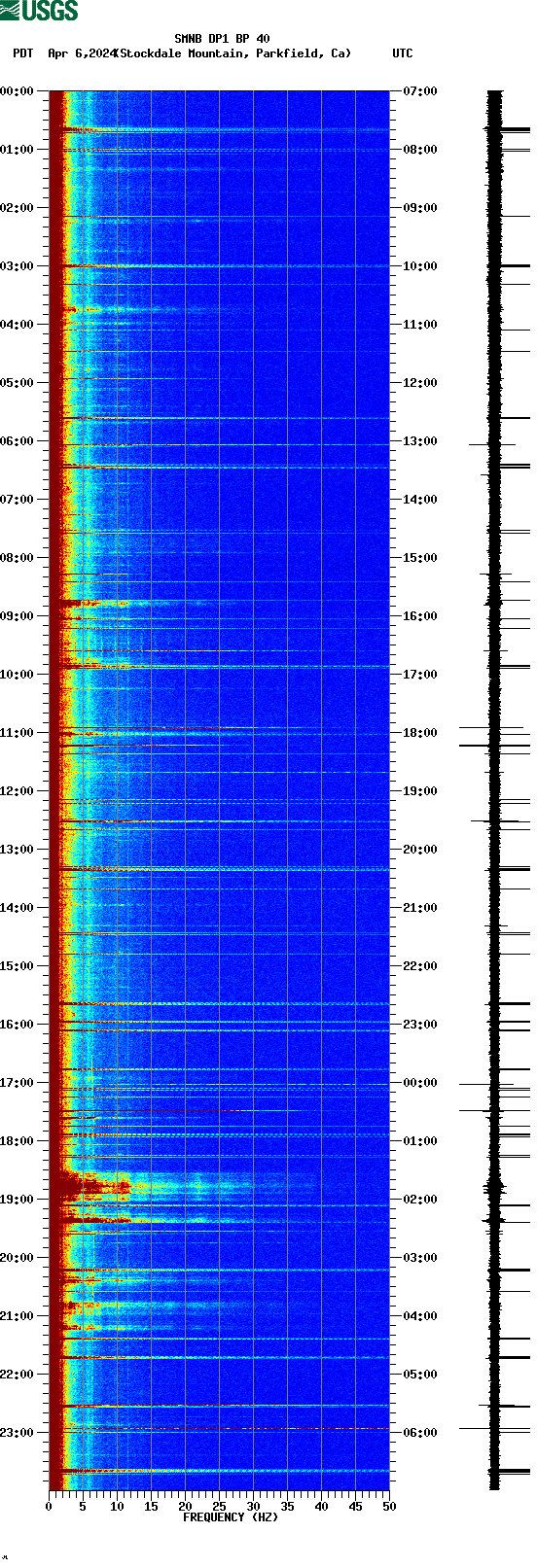Click the 00:00 PDT time label

[18, 91]
